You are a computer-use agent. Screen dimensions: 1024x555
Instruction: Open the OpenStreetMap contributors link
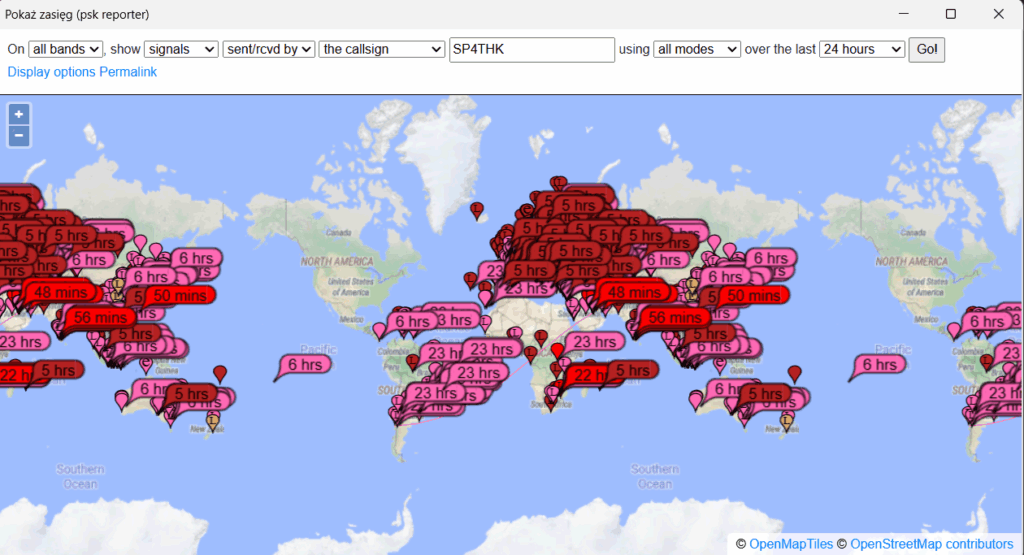pyautogui.click(x=931, y=544)
